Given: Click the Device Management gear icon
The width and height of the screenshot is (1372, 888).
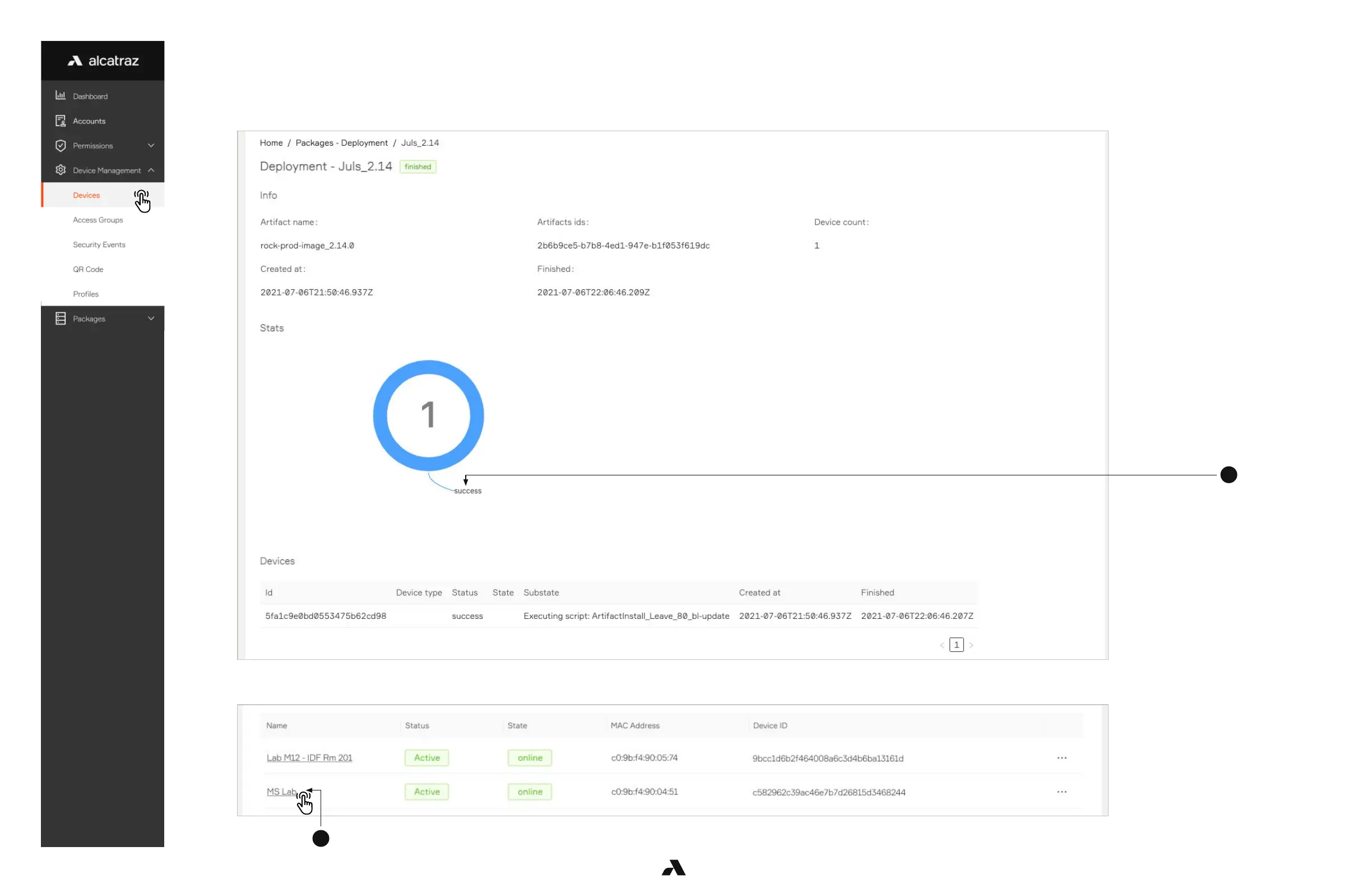Looking at the screenshot, I should (61, 170).
